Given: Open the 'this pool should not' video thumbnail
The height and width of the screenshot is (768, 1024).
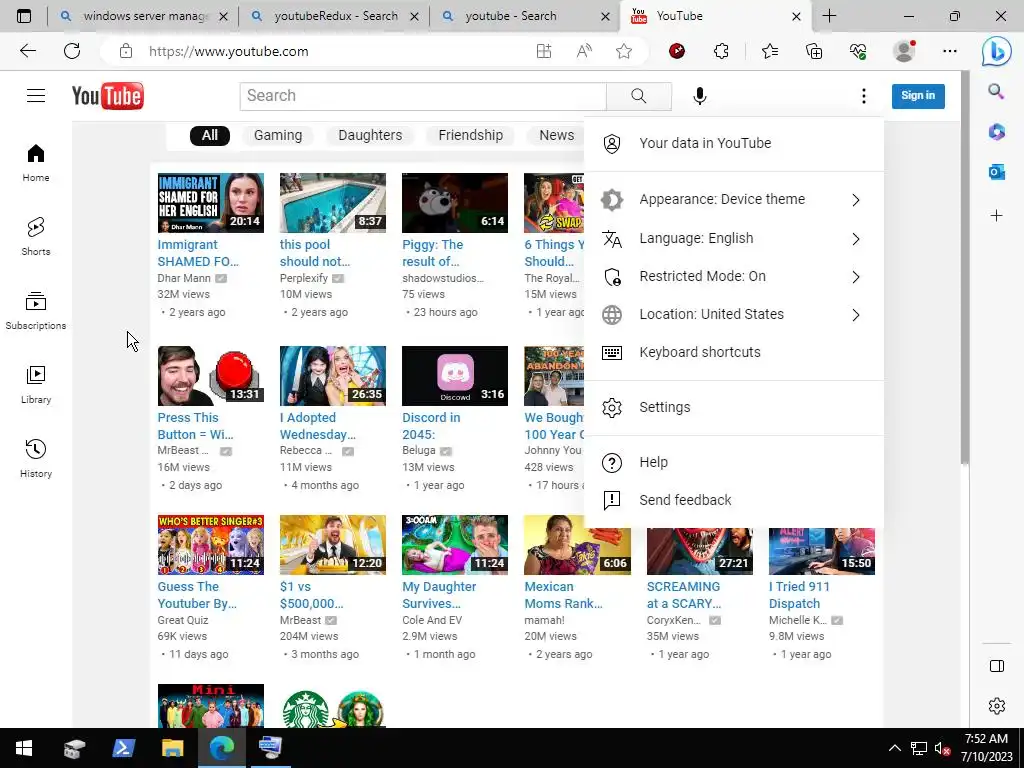Looking at the screenshot, I should tap(333, 202).
